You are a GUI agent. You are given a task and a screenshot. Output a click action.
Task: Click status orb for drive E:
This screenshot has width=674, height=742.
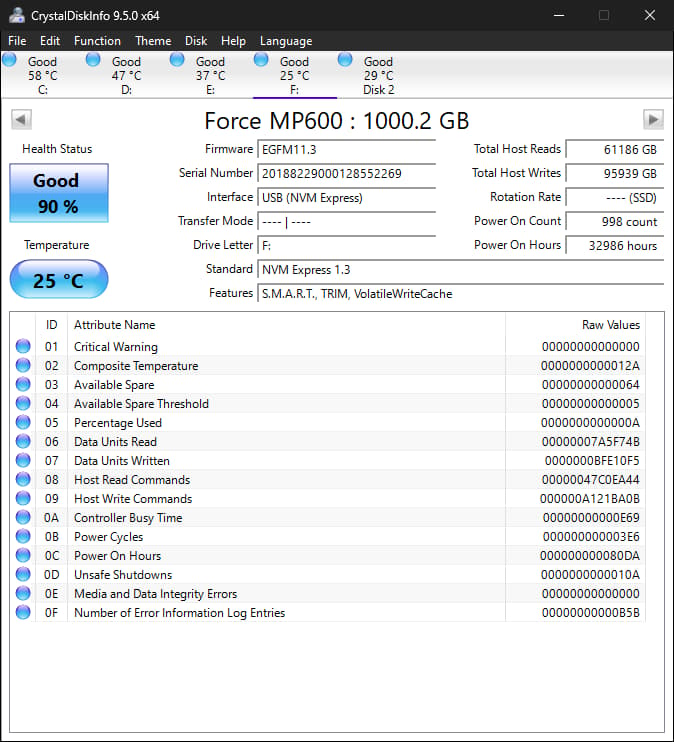[x=177, y=60]
